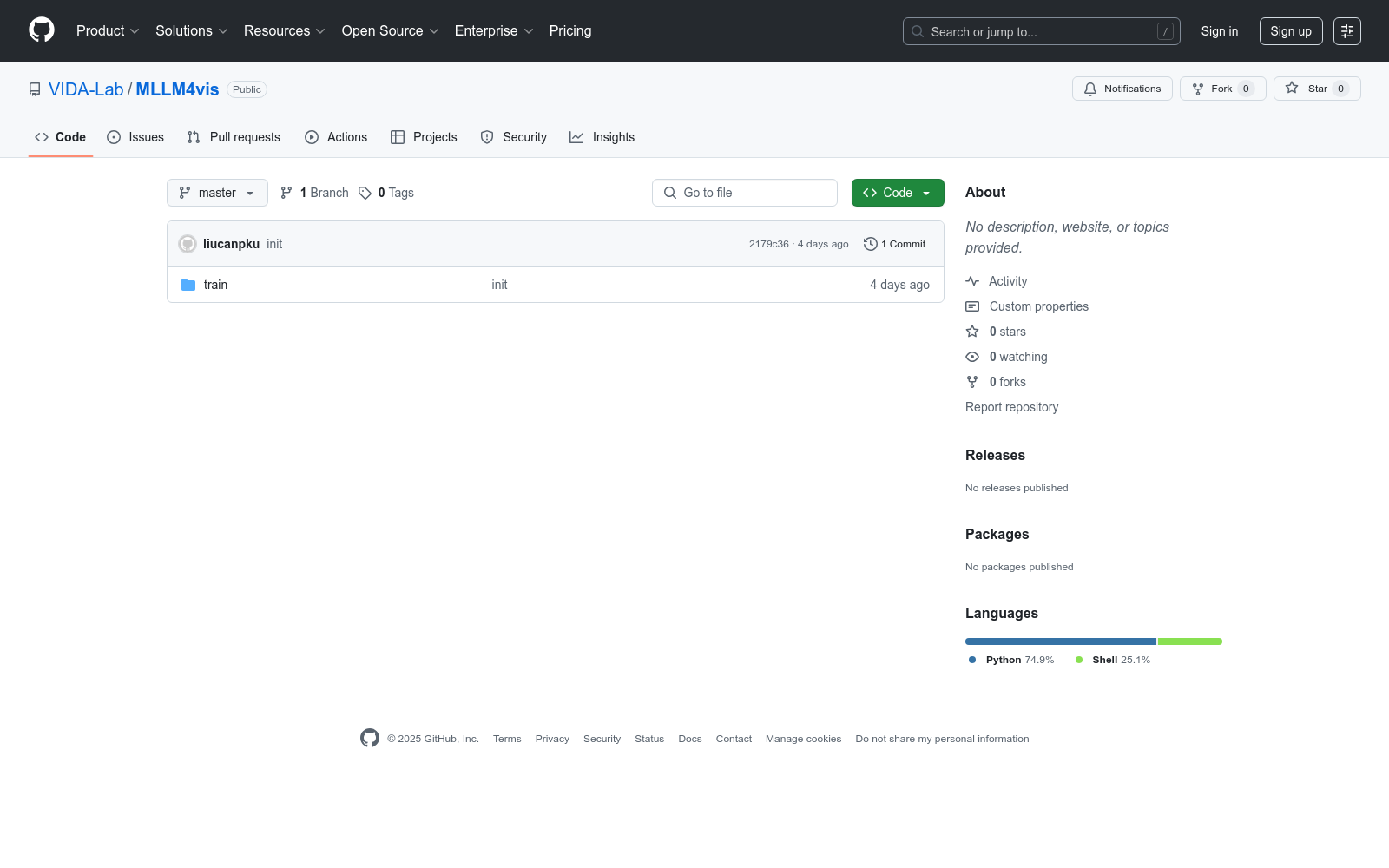The image size is (1389, 868).
Task: Fork the repository
Action: click(x=1223, y=89)
